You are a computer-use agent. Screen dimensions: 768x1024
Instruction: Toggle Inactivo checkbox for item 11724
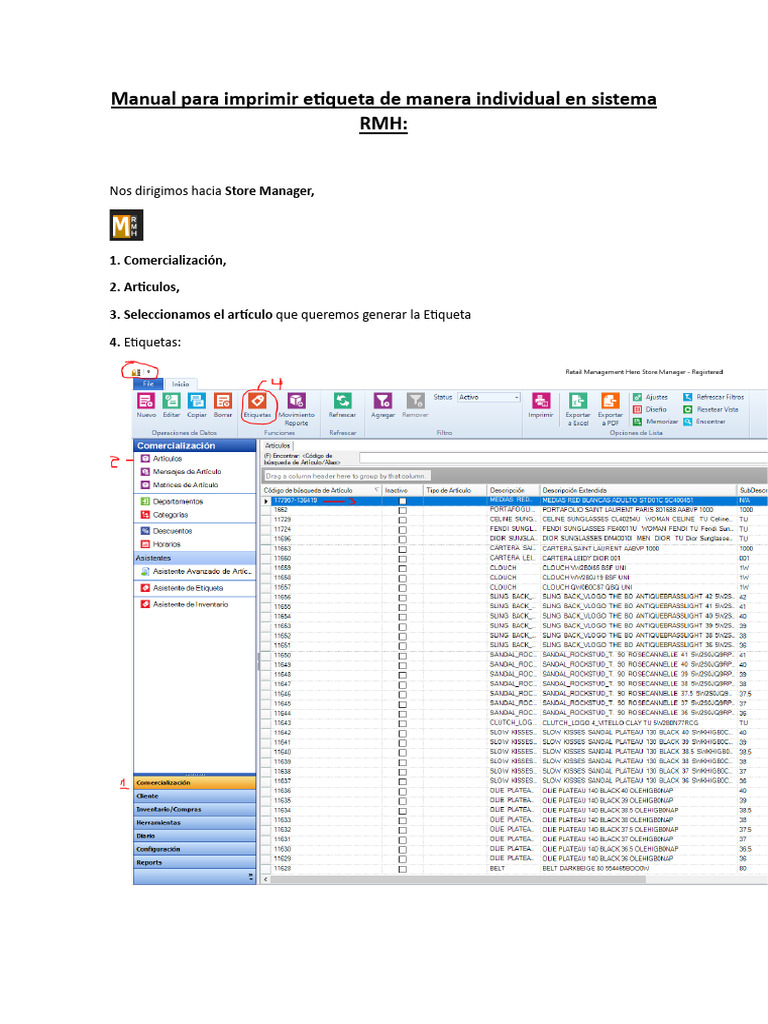coord(402,530)
